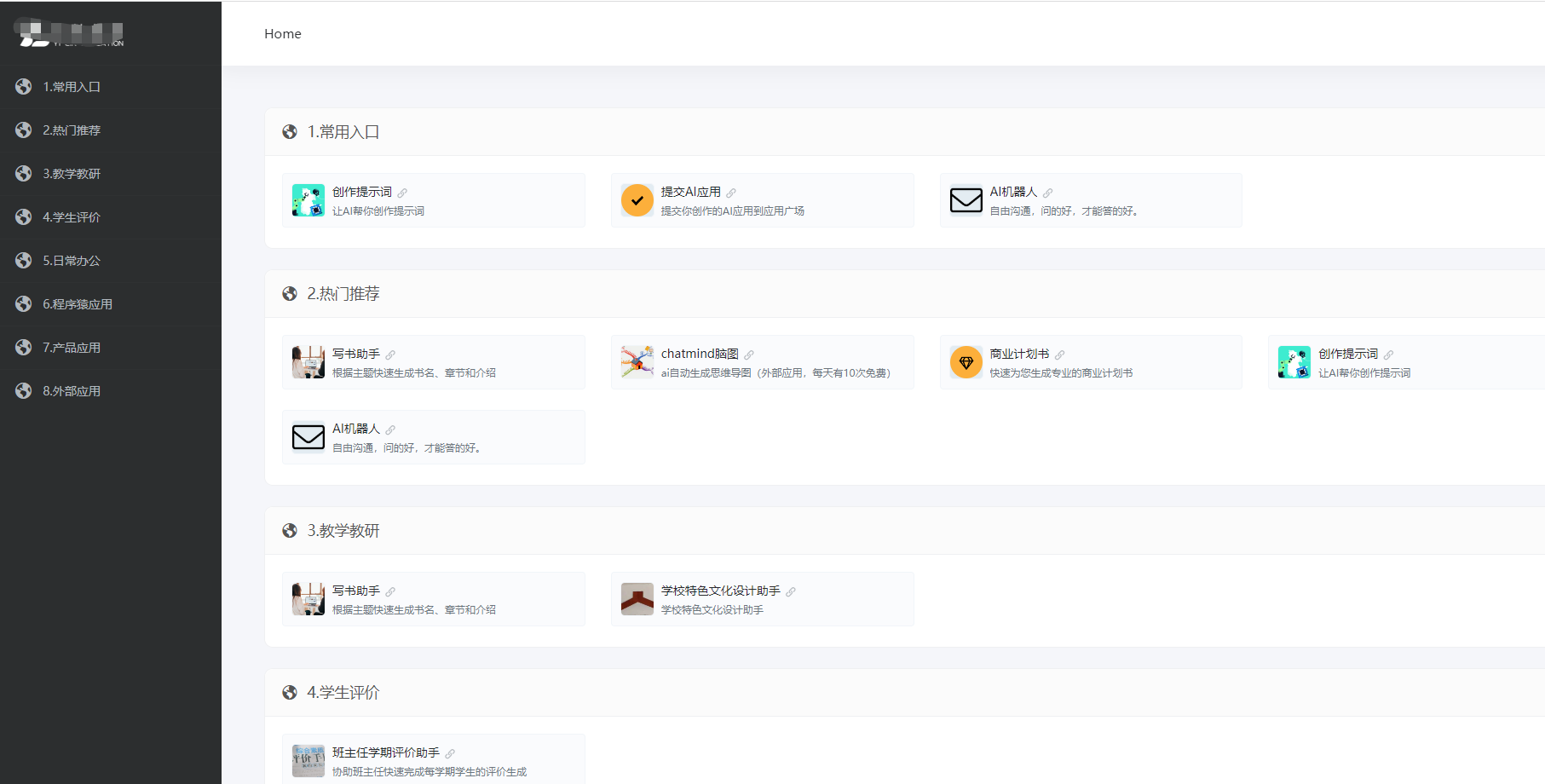
Task: Click the envelope icon for AI机器人 in 常用入口
Action: tap(966, 200)
